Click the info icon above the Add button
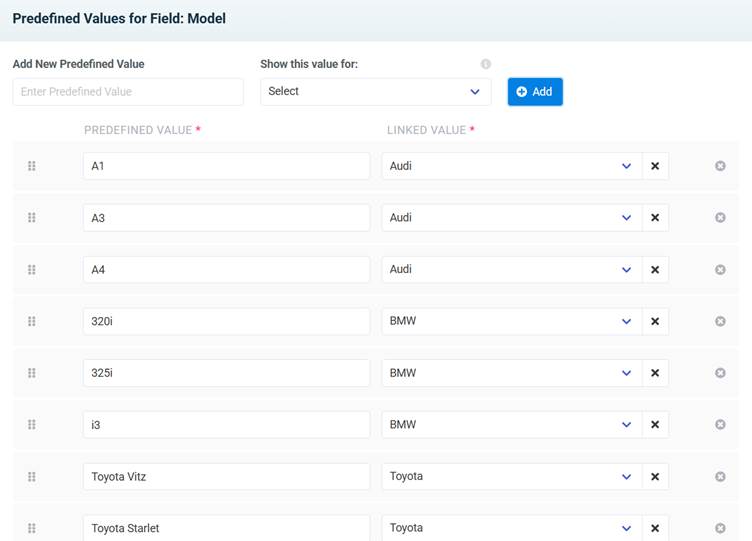752x541 pixels. tap(486, 64)
